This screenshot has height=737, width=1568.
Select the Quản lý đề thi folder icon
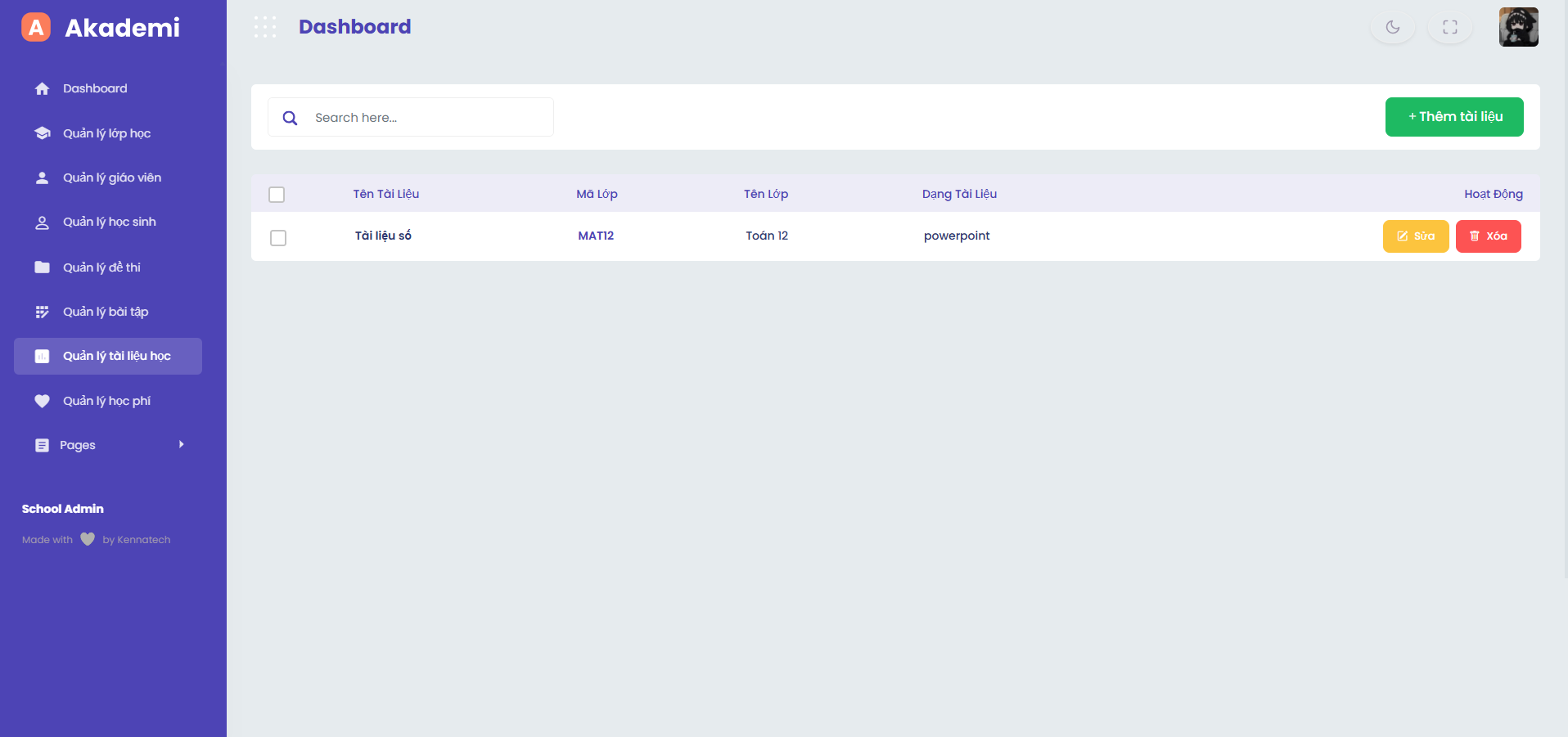click(x=43, y=267)
